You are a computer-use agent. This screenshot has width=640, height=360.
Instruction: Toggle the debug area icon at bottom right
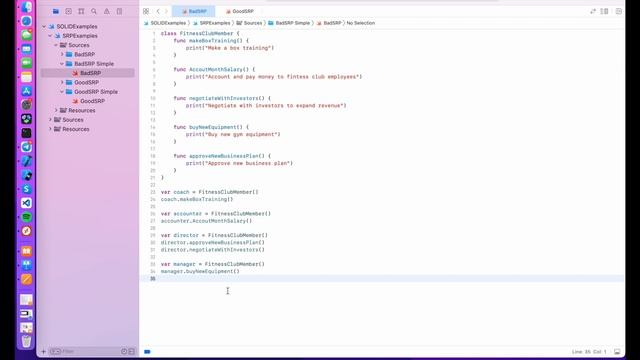617,352
